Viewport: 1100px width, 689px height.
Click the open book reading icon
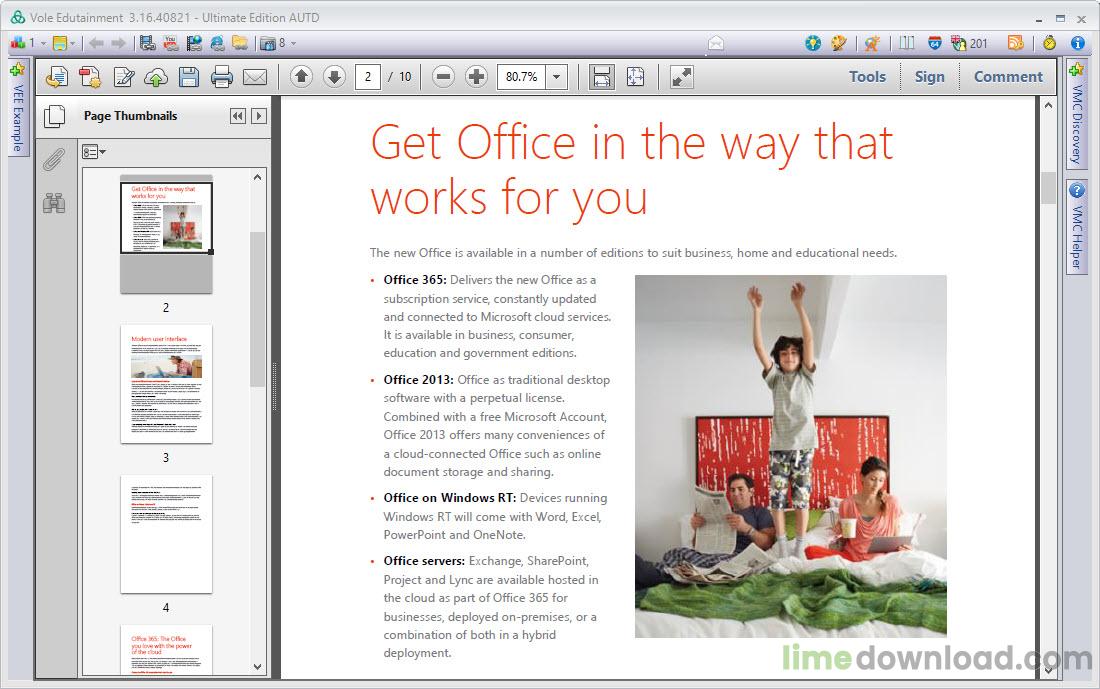pos(907,43)
